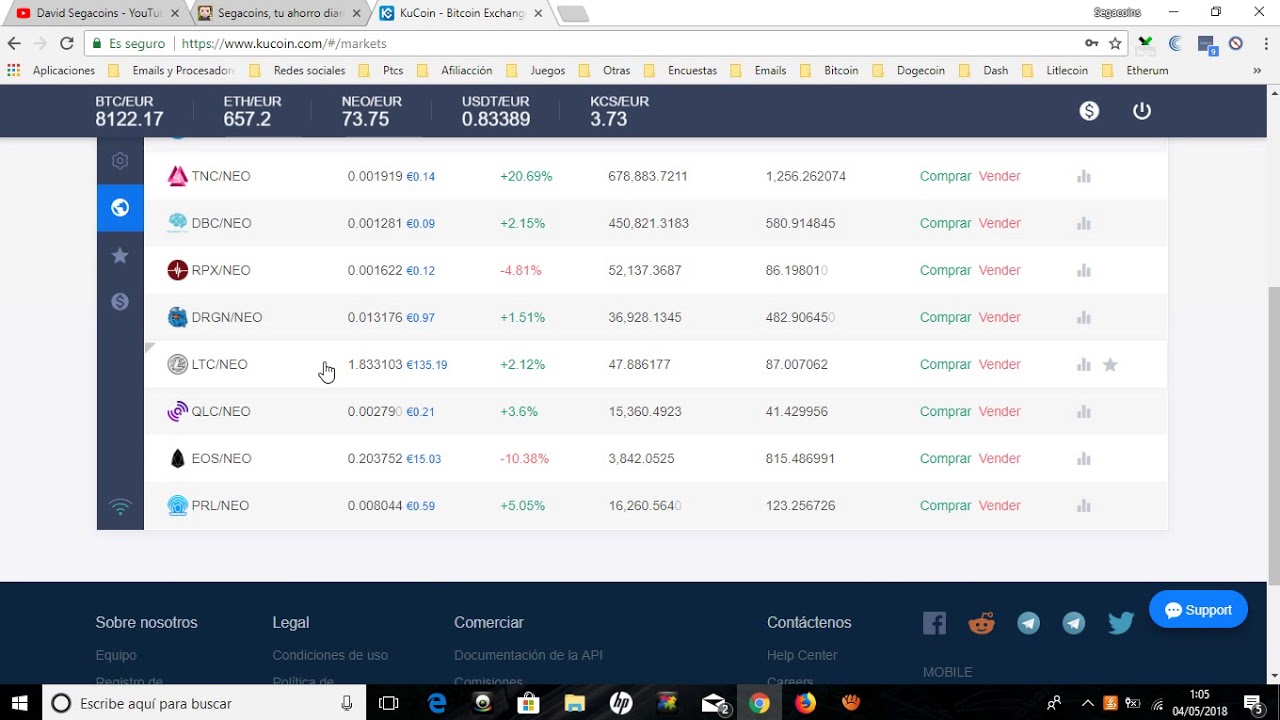Screen dimensions: 1280x720
Task: Open the Aplicaciones apps shortcut
Action: pos(51,71)
